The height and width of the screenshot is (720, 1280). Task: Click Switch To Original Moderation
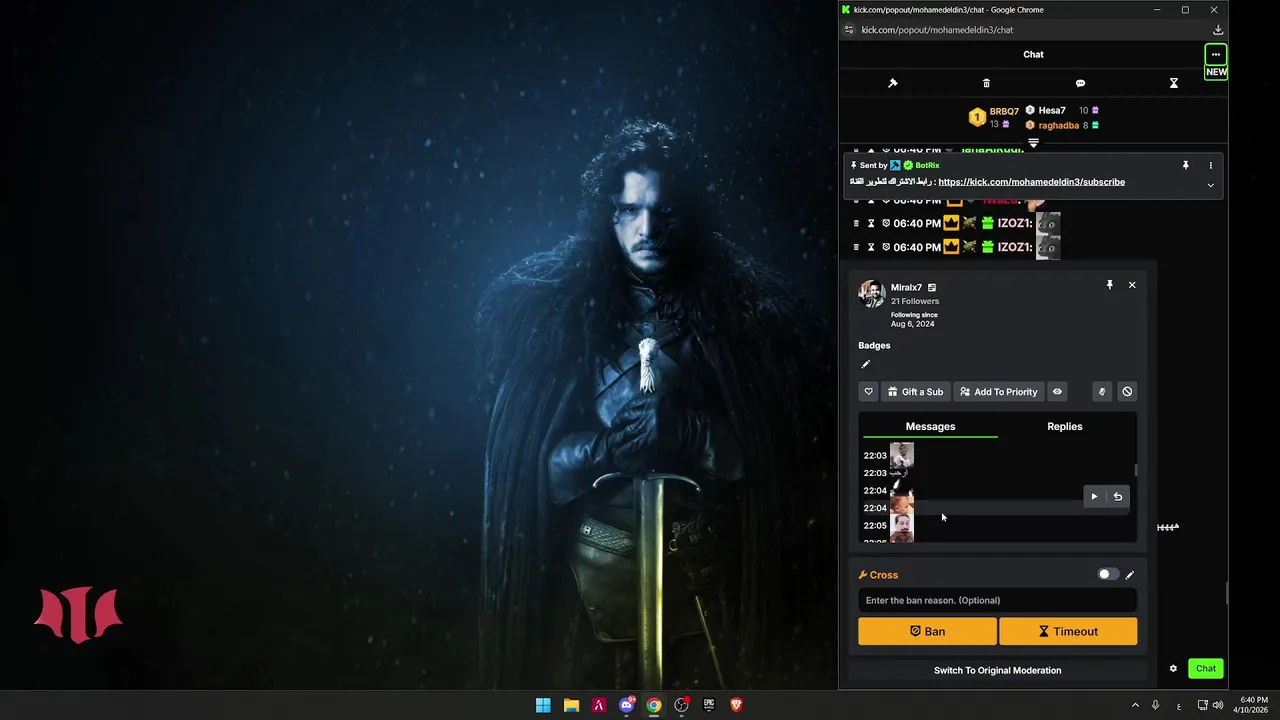(x=997, y=670)
